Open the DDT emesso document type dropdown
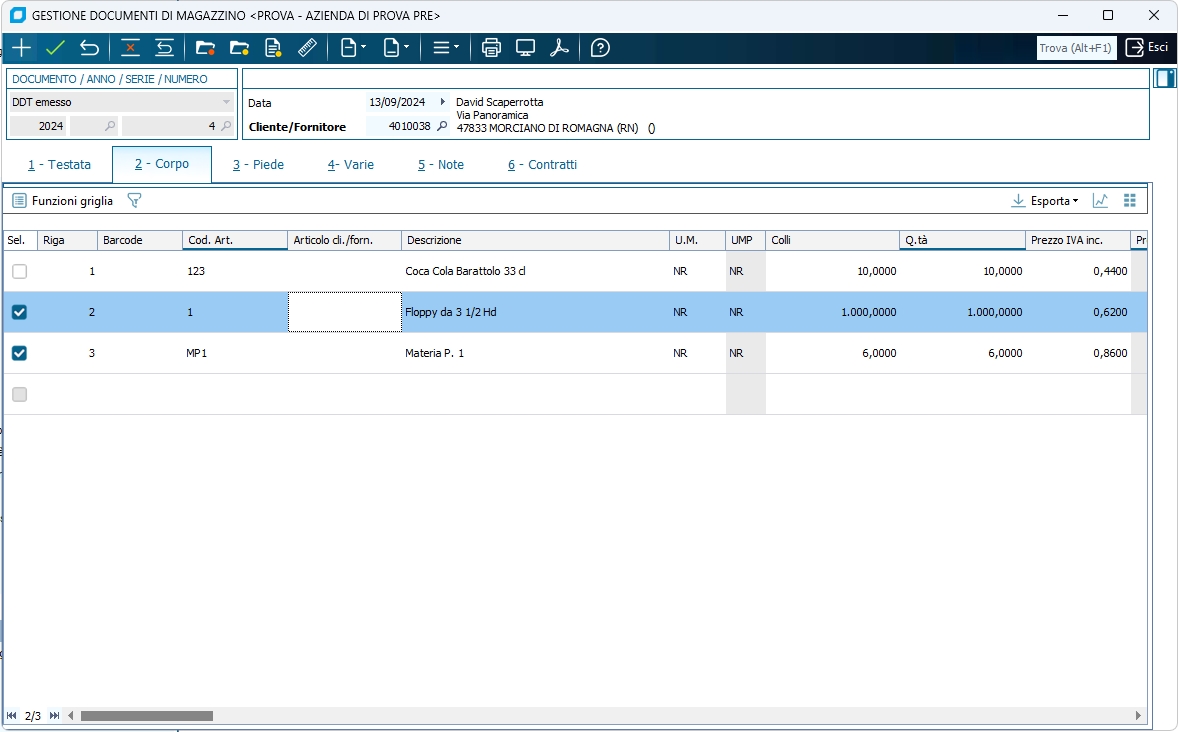 pos(226,102)
